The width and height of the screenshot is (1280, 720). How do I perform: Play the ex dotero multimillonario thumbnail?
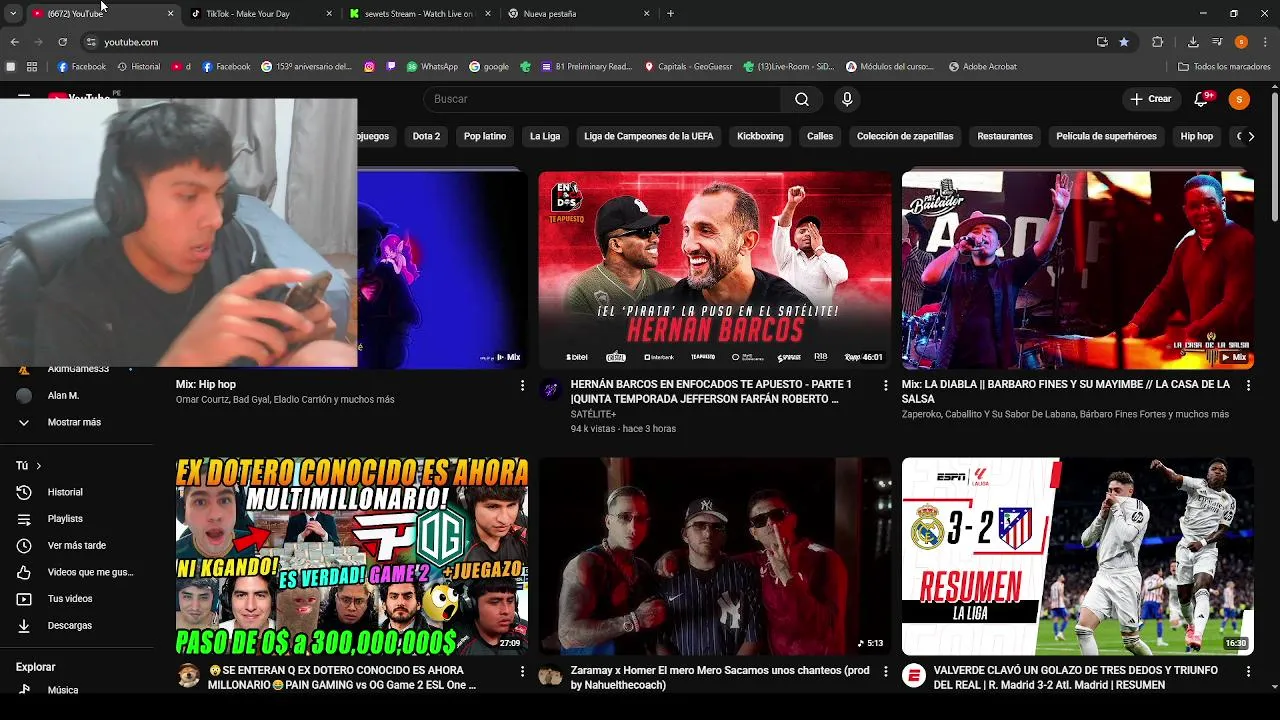pos(352,556)
